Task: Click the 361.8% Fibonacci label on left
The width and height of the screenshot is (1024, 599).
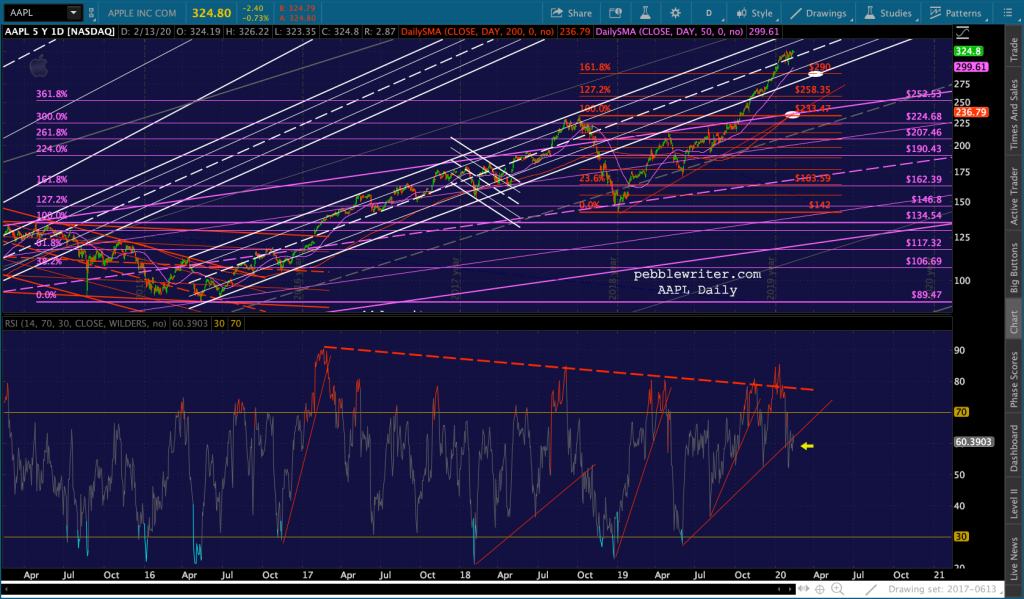Action: click(x=52, y=94)
